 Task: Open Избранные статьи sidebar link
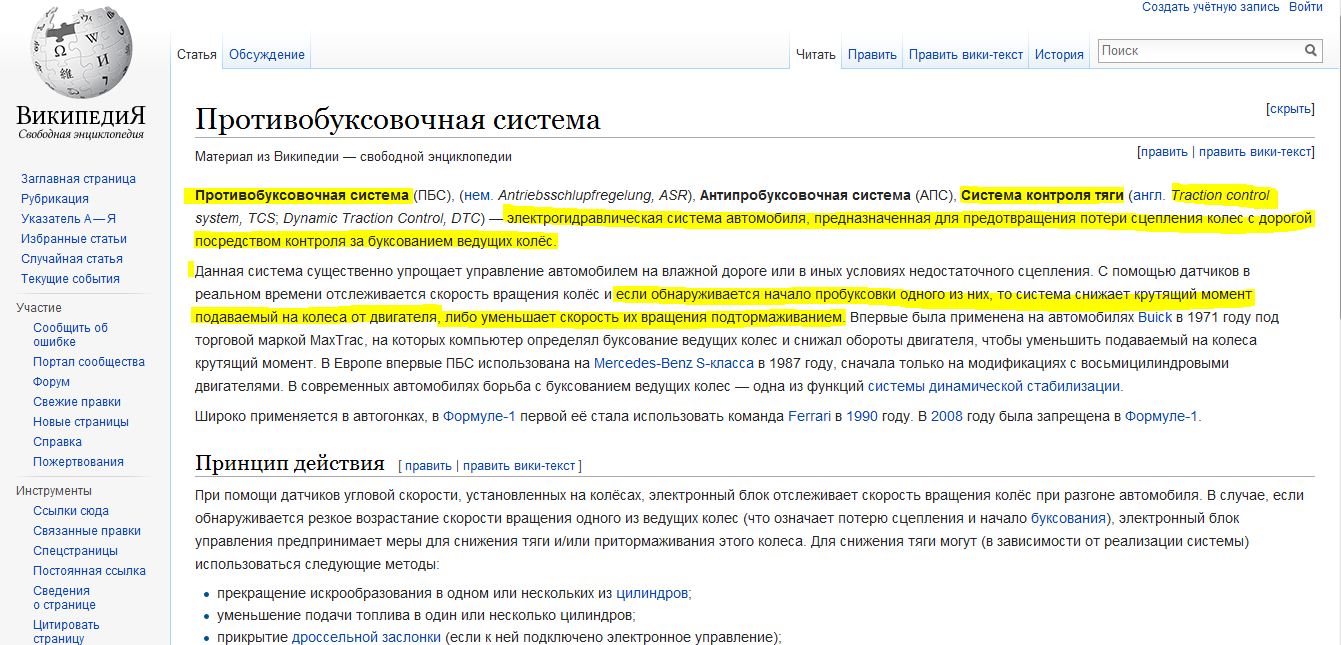[x=74, y=239]
